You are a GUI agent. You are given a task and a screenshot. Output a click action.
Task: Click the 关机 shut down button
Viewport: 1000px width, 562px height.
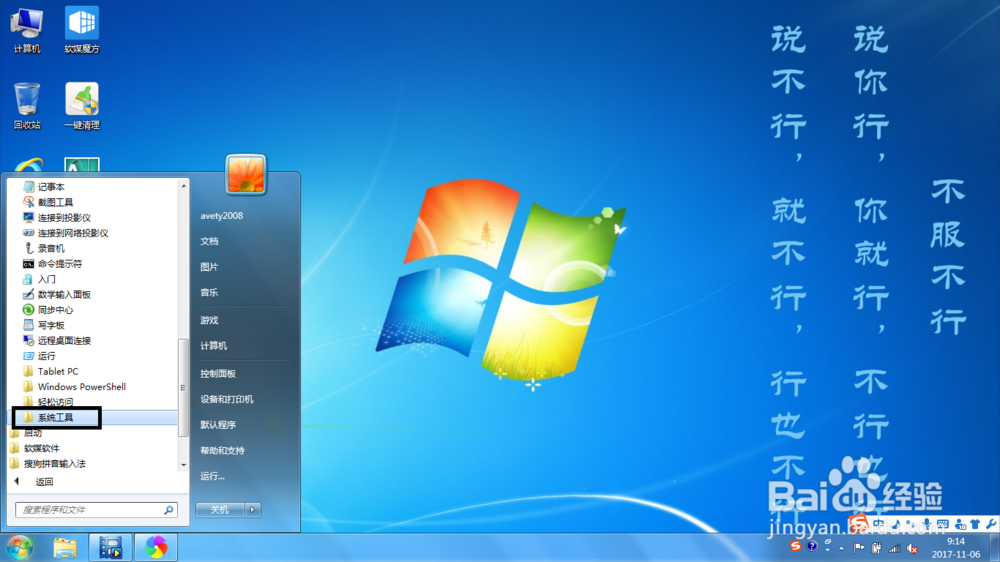click(x=220, y=510)
